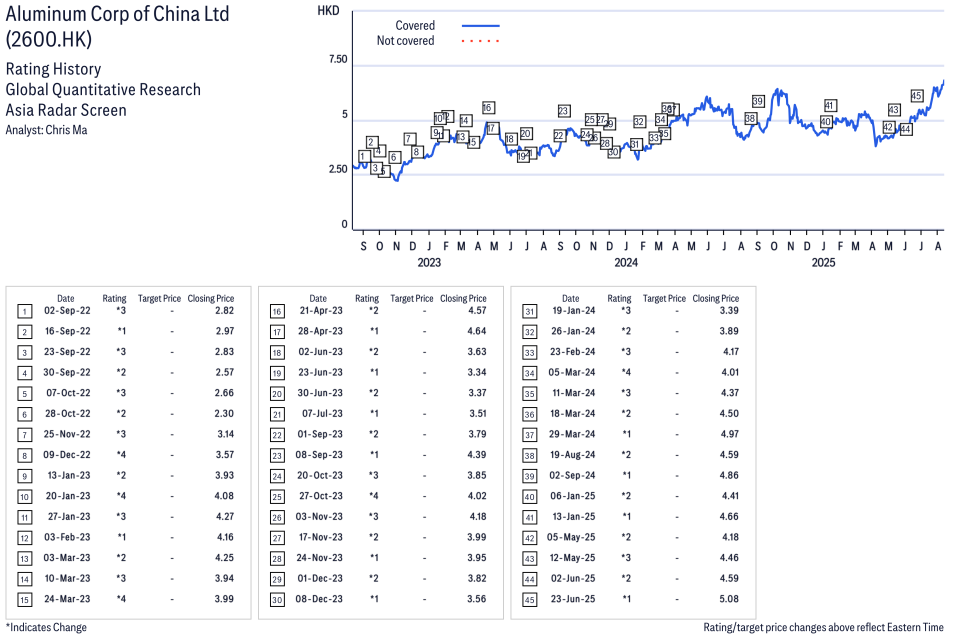The width and height of the screenshot is (955, 634).
Task: Click the numbered box 31 beside 19-Jan-24
Action: point(530,312)
